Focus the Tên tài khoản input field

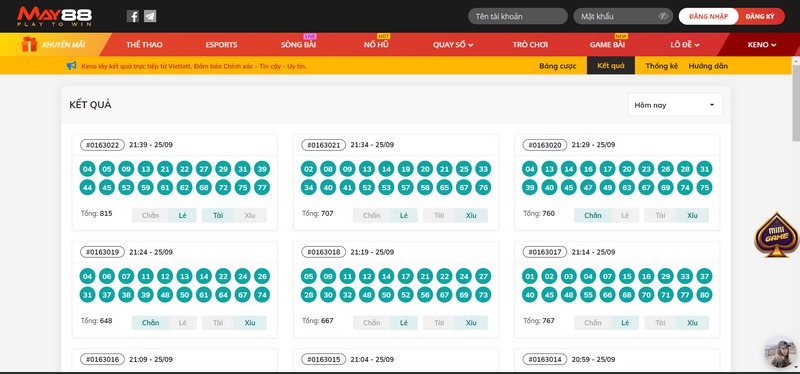click(x=518, y=16)
